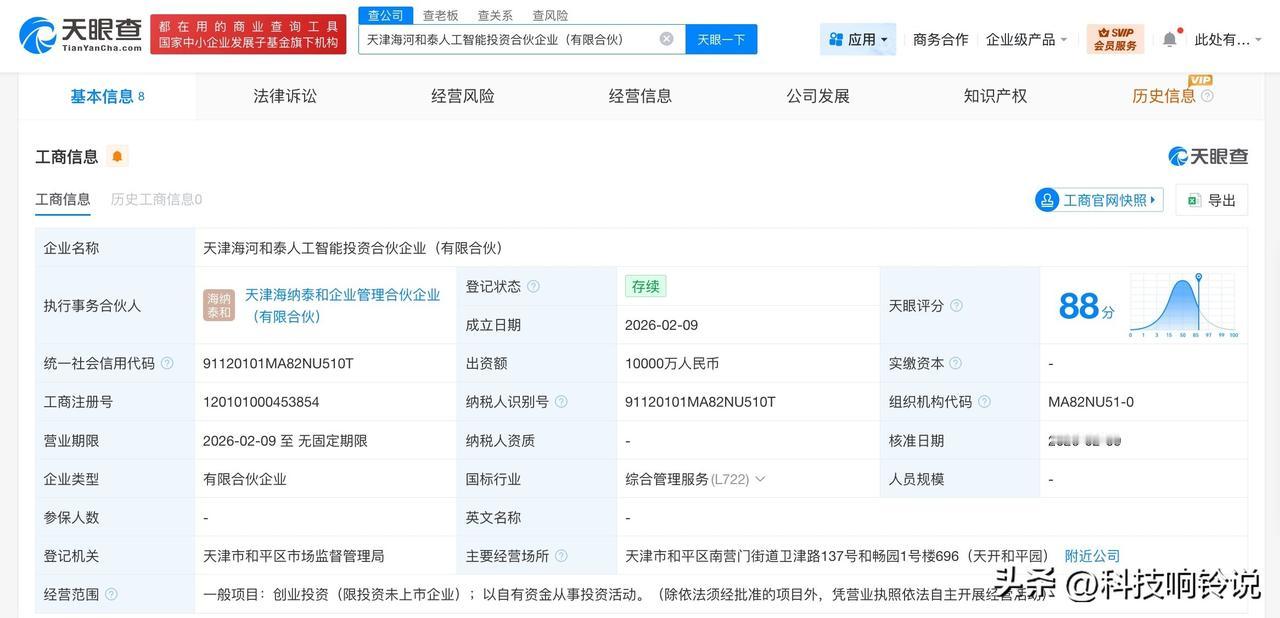Click the 工商官网快照 button

tap(1099, 200)
